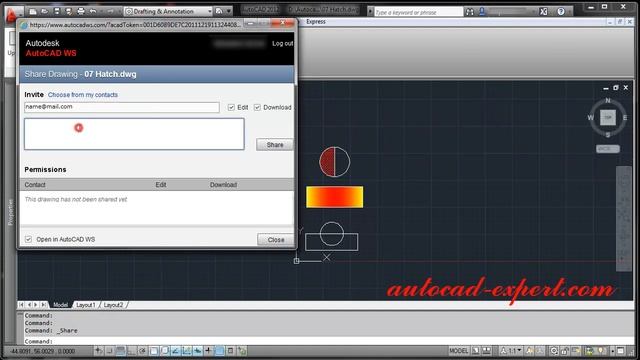Click the Quick View Layouts icon
This screenshot has width=640, height=360.
pyautogui.click(x=476, y=351)
